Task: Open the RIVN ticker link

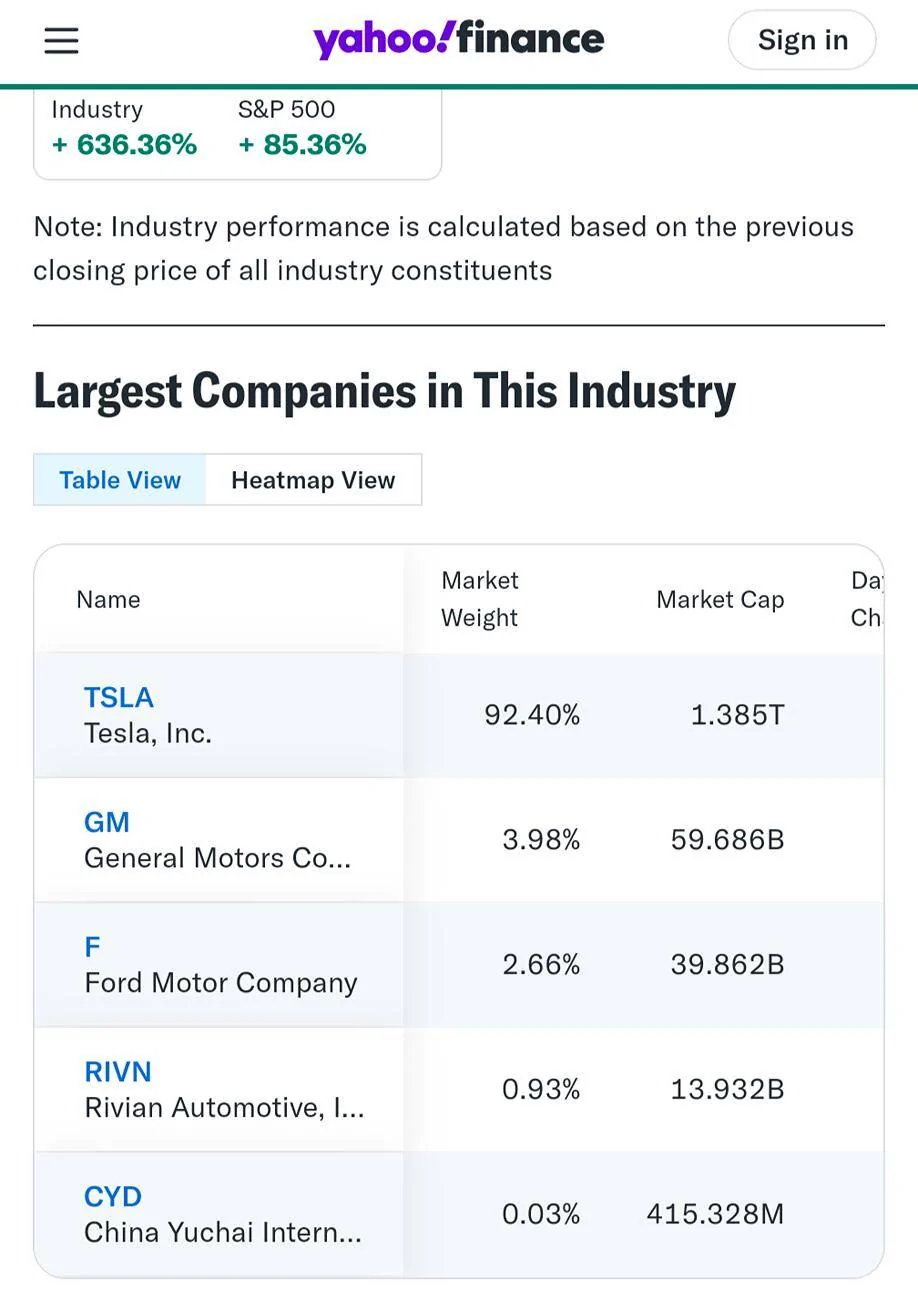Action: [x=118, y=1071]
